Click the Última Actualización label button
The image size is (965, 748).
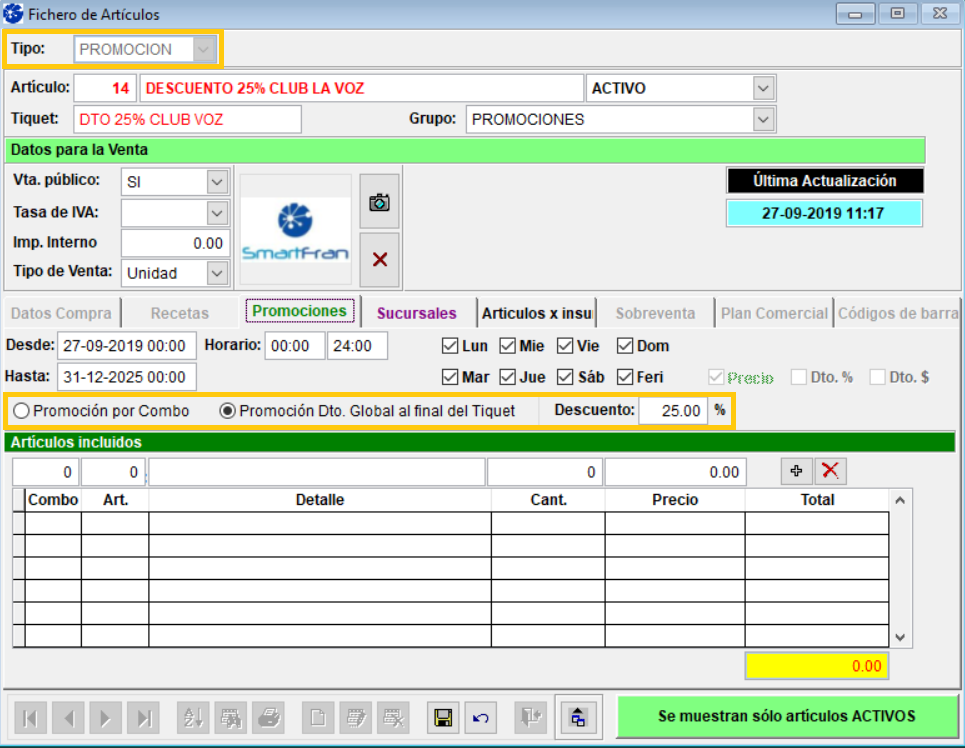pos(824,181)
